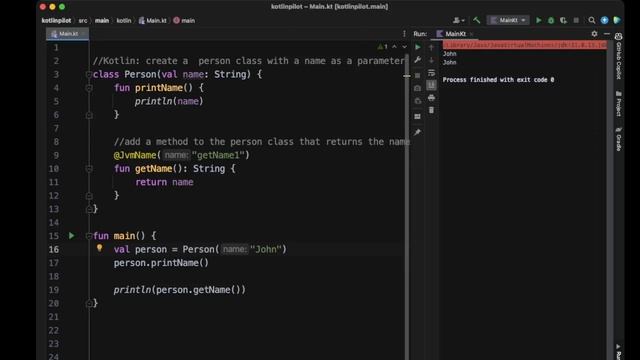The height and width of the screenshot is (360, 640).
Task: Click the warning indicator showing 1 problem
Action: tap(382, 47)
